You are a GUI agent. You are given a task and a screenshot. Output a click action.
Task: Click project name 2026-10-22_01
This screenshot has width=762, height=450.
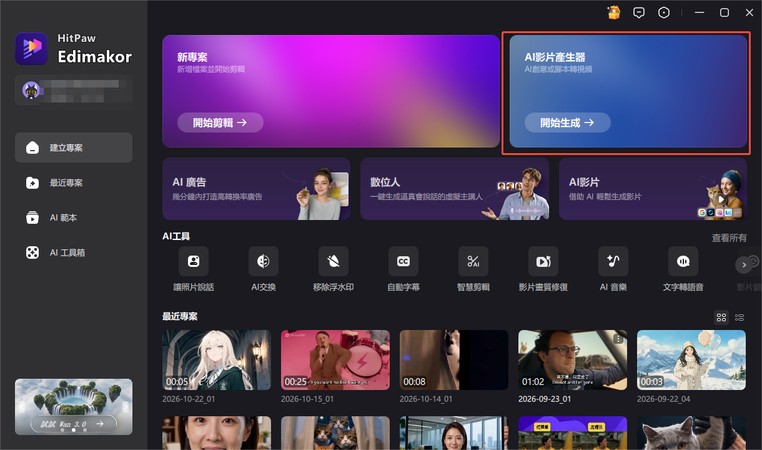[189, 399]
